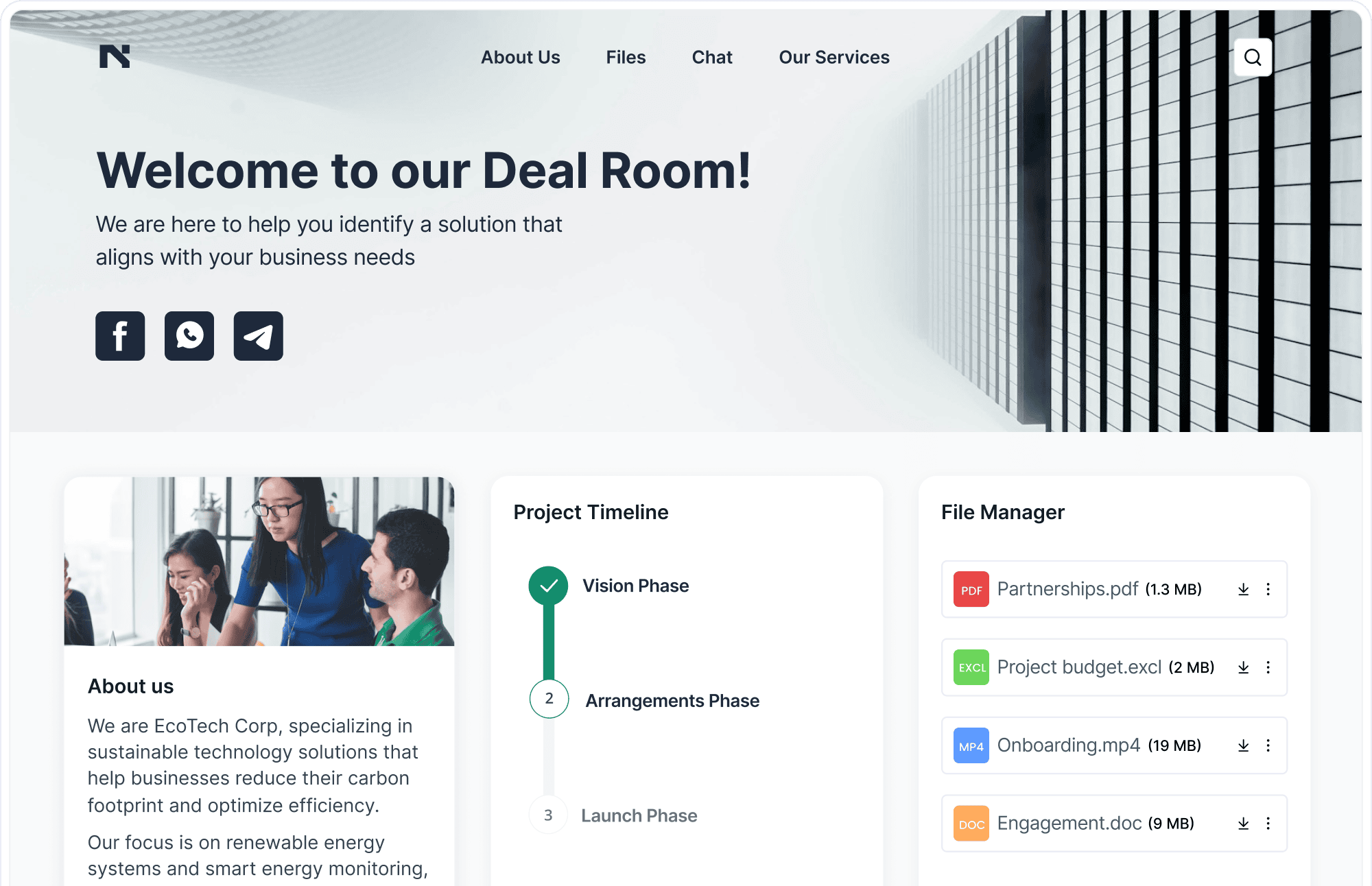Click the EXCL icon for Project budget.excl
This screenshot has width=1372, height=886.
[x=969, y=667]
